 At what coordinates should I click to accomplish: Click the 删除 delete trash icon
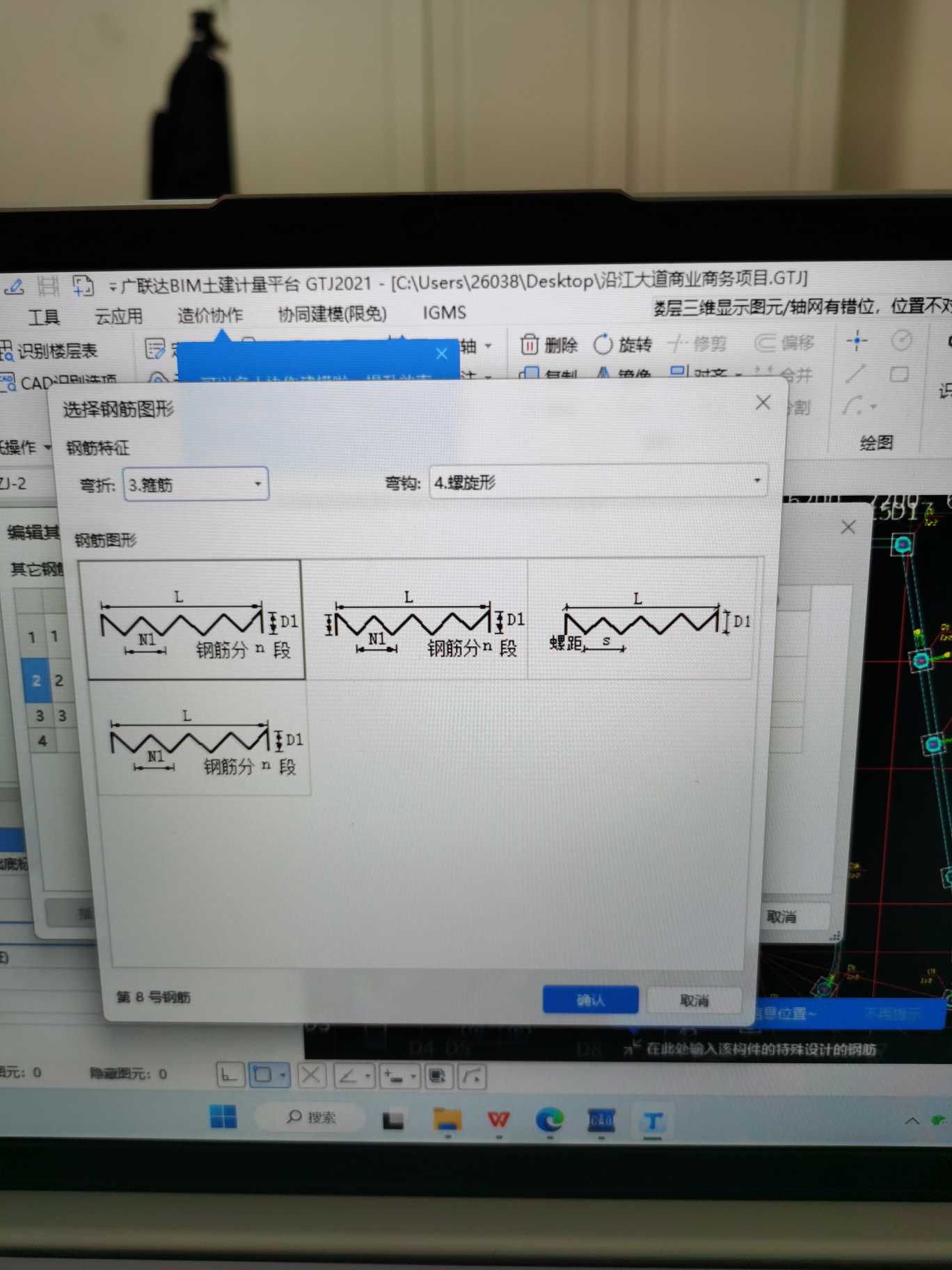pyautogui.click(x=530, y=344)
